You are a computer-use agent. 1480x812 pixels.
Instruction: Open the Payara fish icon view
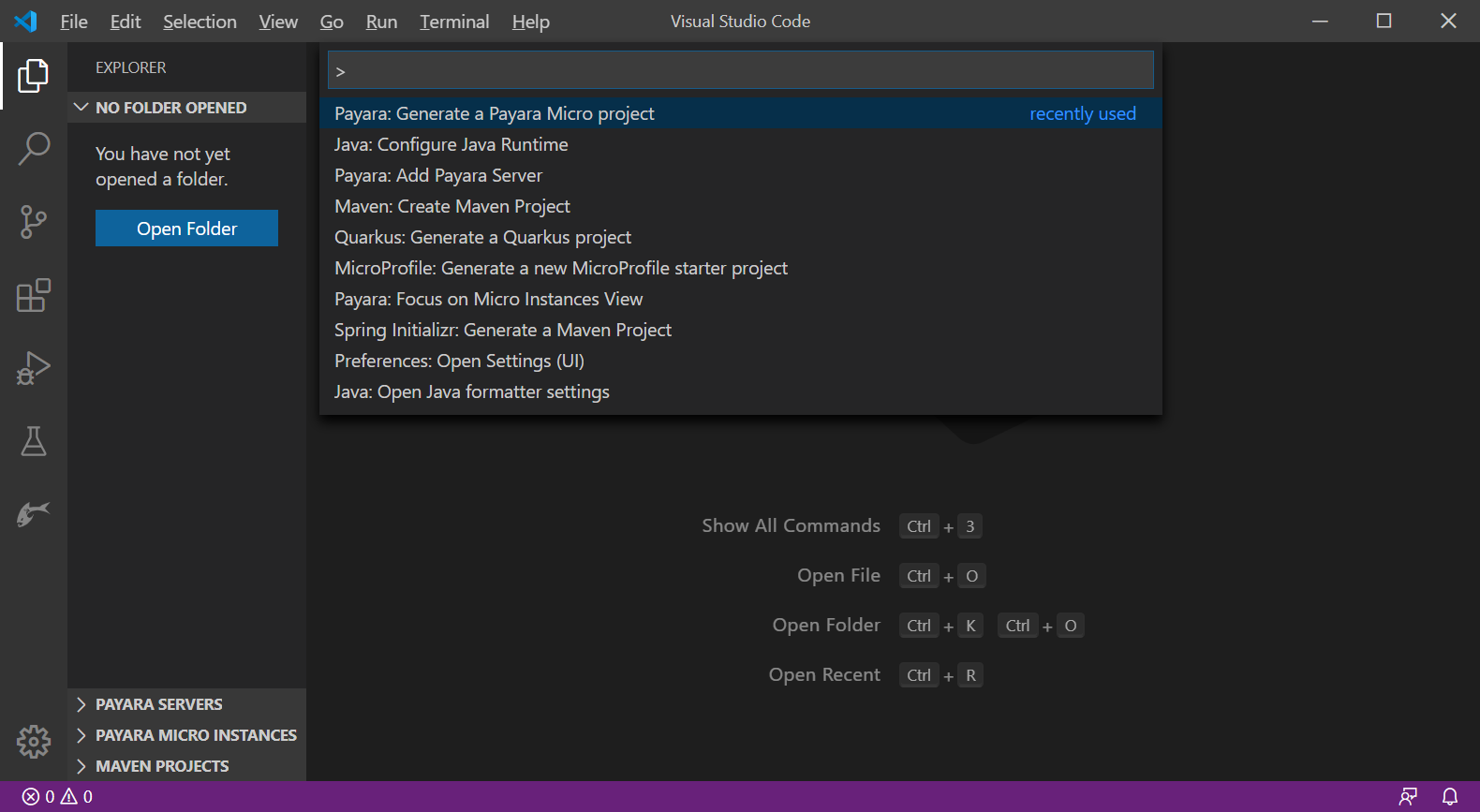[x=34, y=513]
